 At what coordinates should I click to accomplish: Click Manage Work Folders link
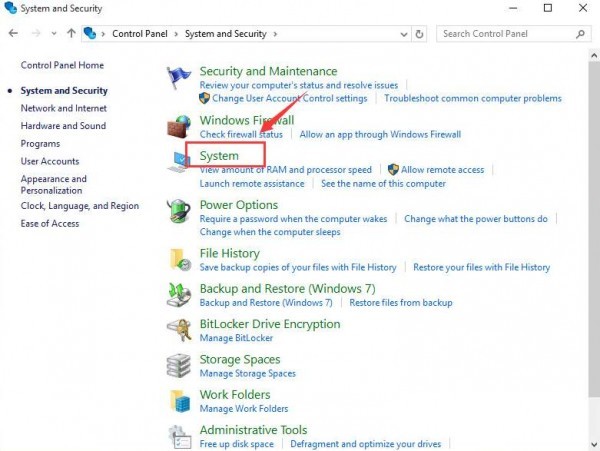tap(244, 409)
